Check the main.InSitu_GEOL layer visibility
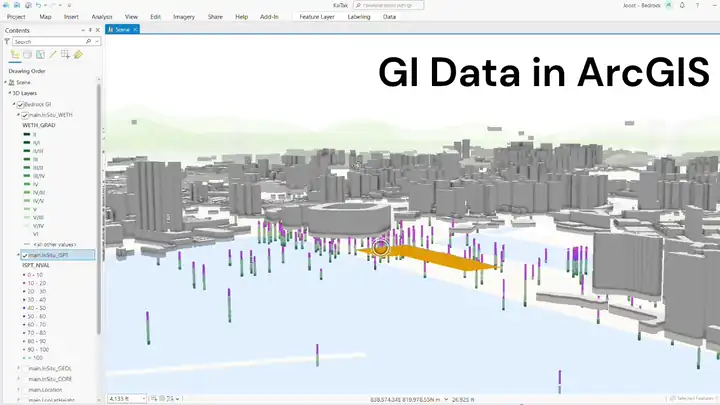This screenshot has width=720, height=405. [25, 369]
